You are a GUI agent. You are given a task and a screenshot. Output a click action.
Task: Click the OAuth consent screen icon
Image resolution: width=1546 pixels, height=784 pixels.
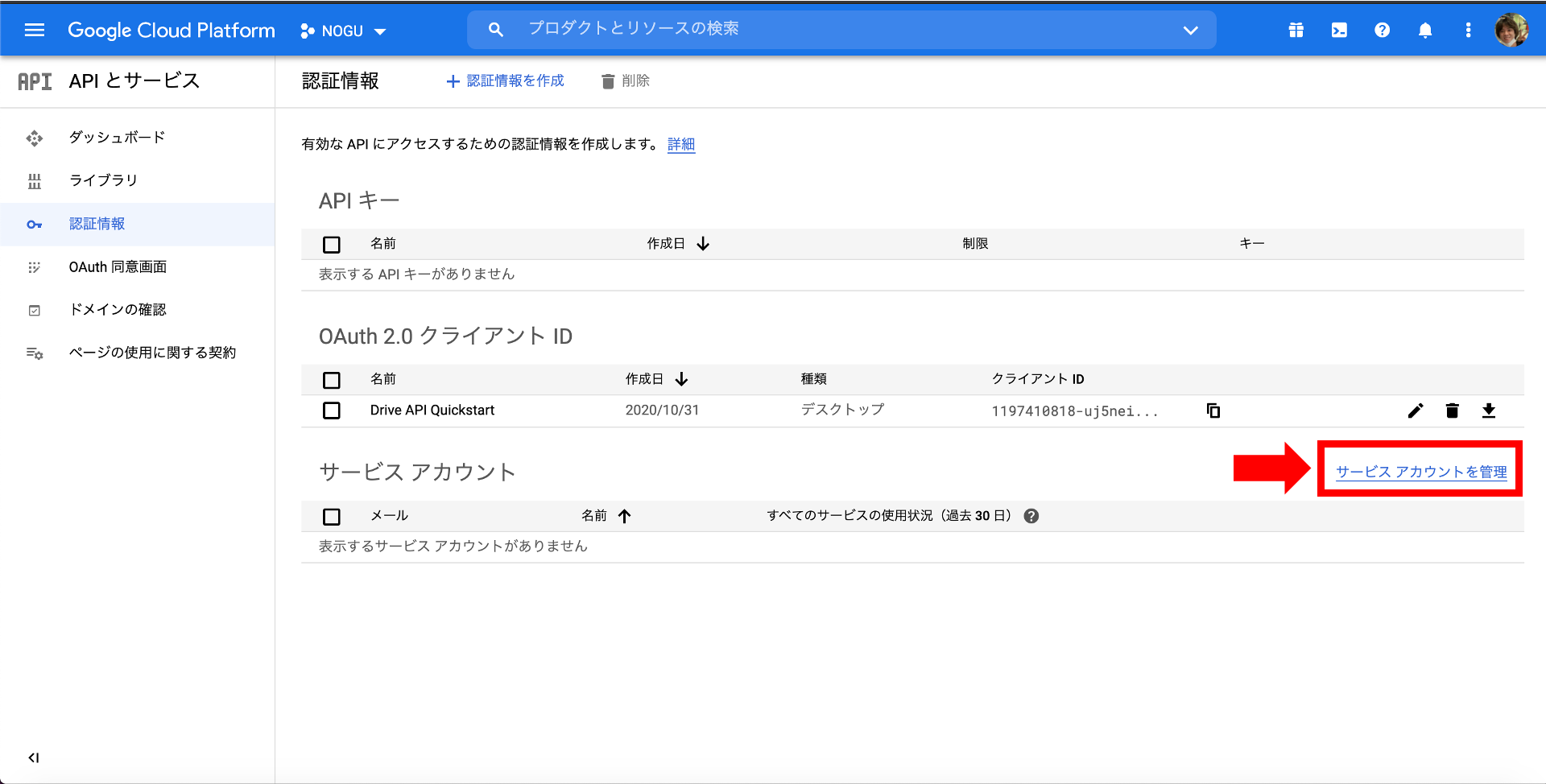point(35,267)
